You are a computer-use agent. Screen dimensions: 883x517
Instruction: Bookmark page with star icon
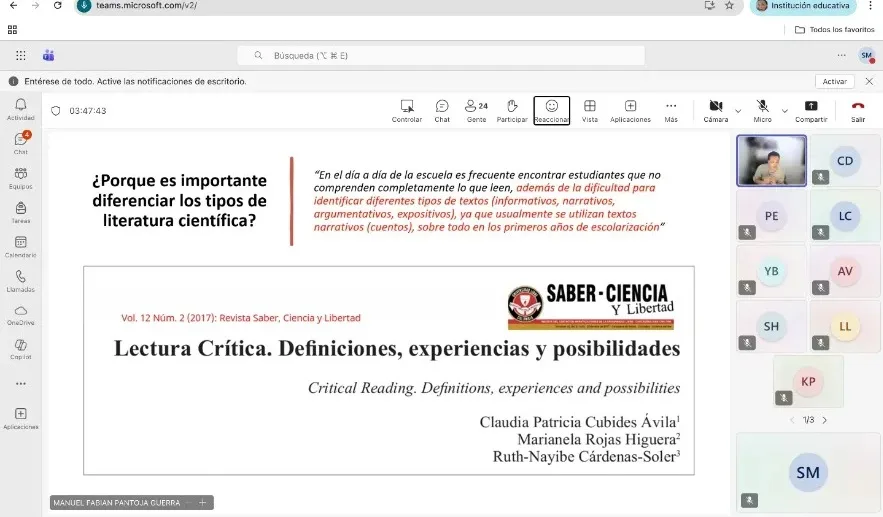[x=729, y=5]
